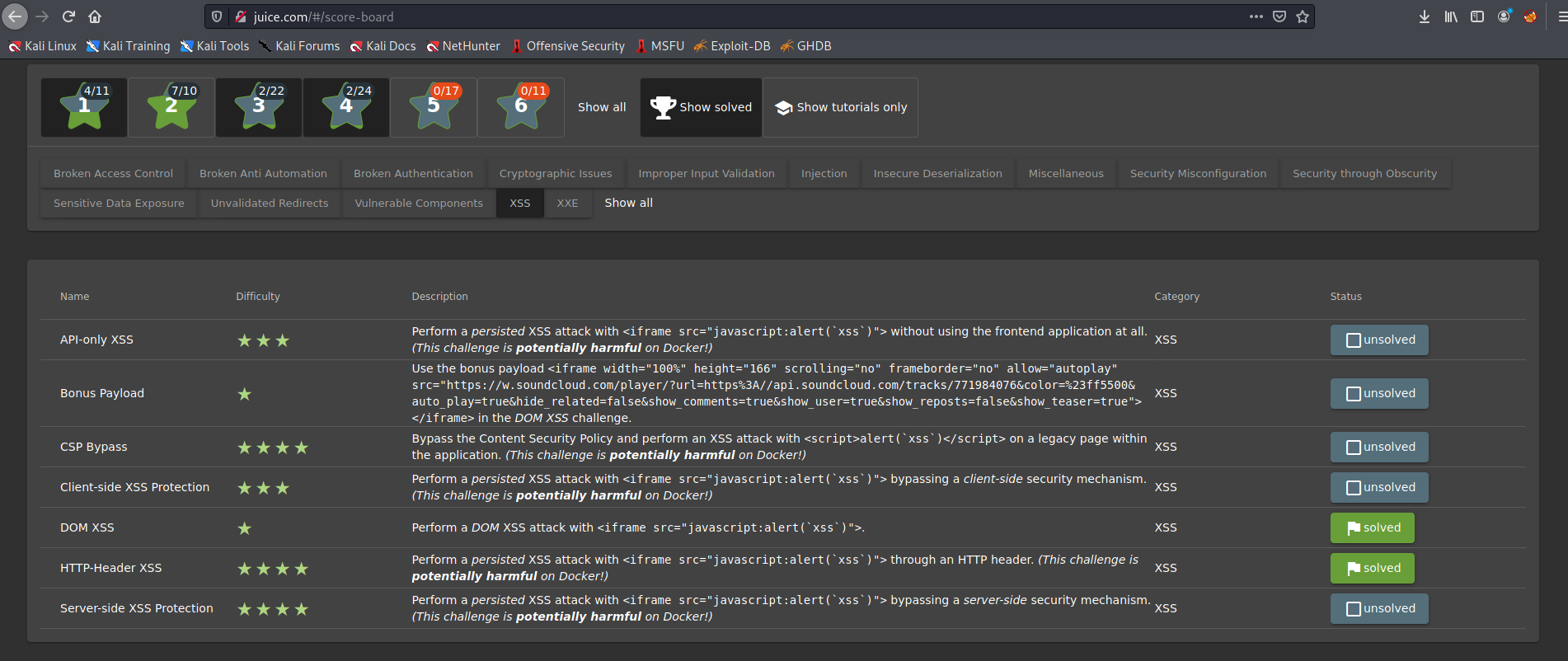The height and width of the screenshot is (661, 1568).
Task: Select Security Misconfiguration category
Action: [x=1199, y=173]
